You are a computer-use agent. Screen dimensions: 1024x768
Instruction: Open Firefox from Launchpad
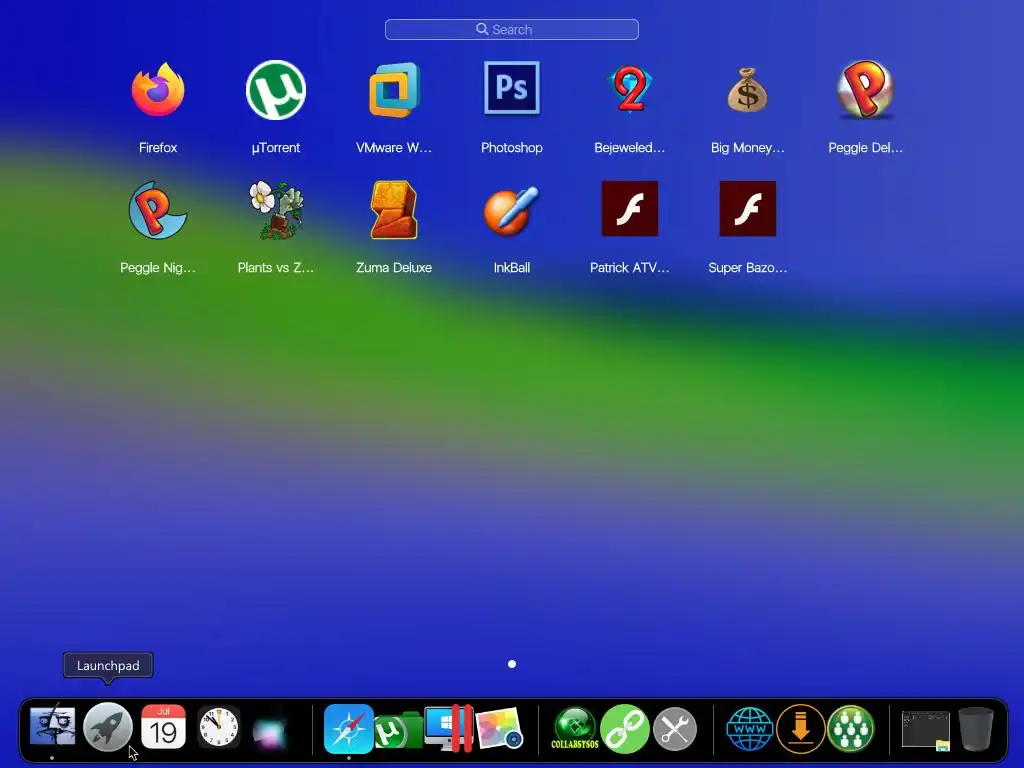click(158, 89)
